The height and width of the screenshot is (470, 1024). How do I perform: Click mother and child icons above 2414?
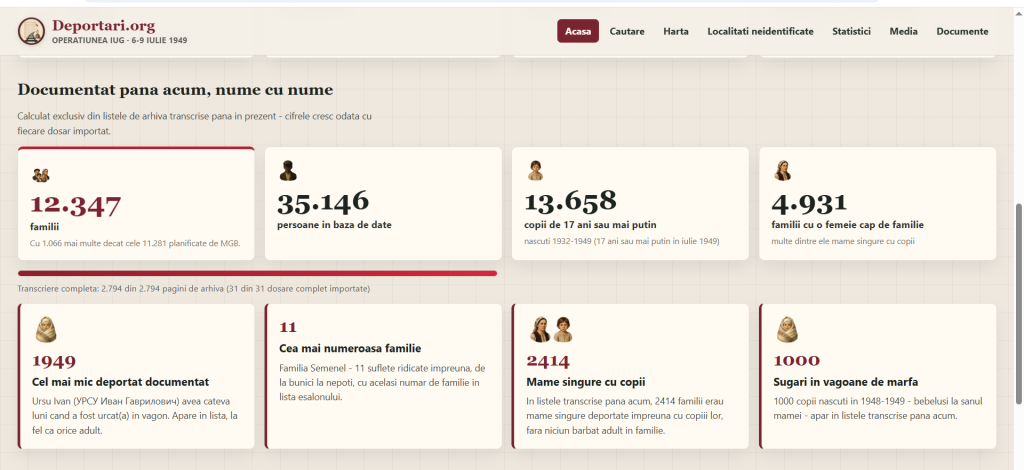click(551, 330)
